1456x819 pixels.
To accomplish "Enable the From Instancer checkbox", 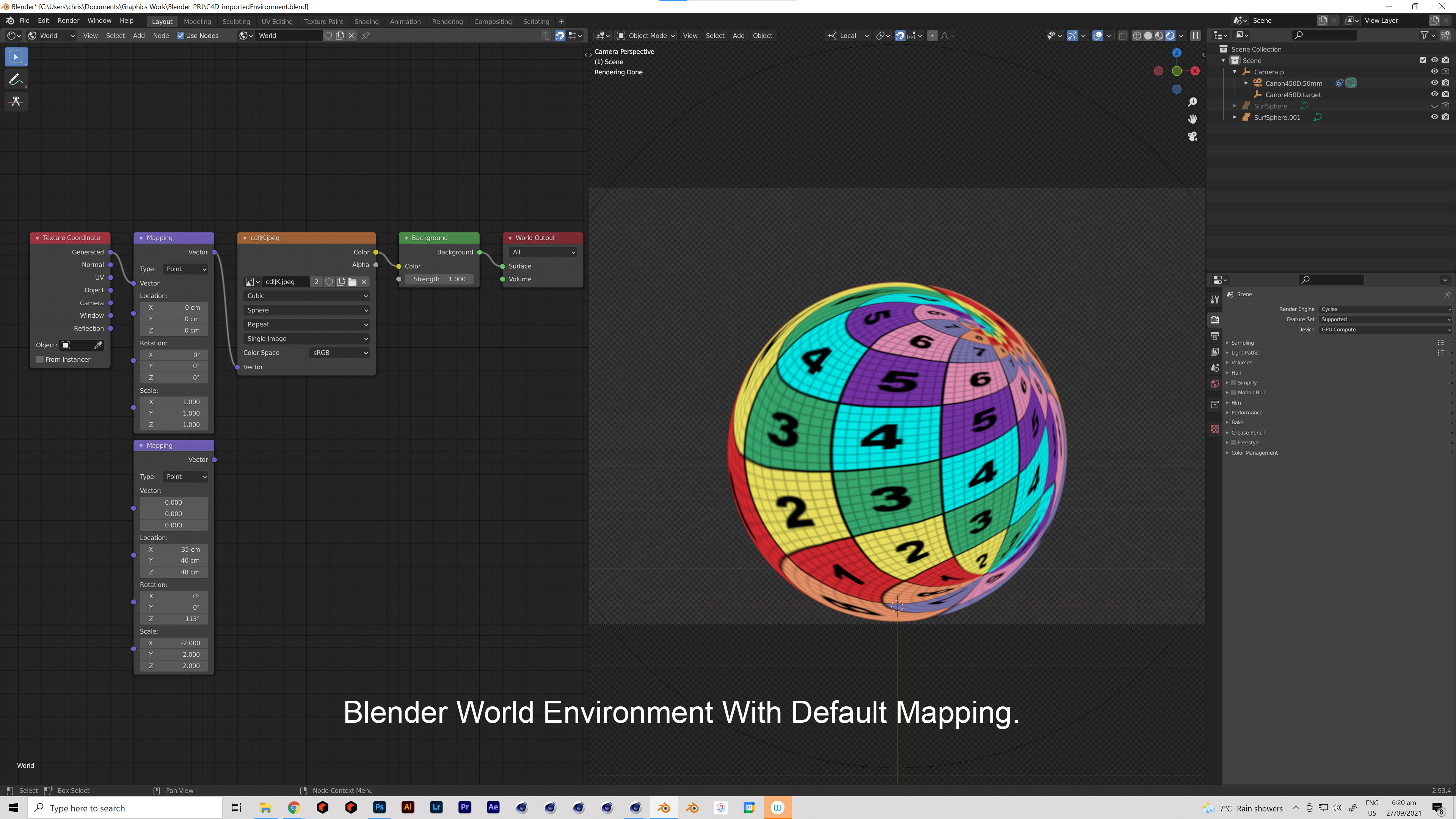I will tap(40, 359).
